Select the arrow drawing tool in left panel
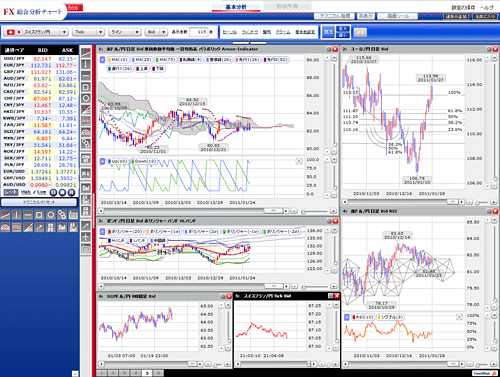This screenshot has width=500, height=377. click(39, 227)
